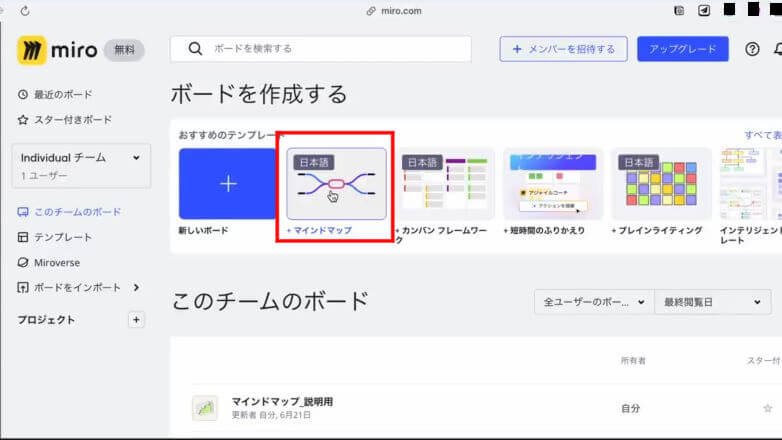782x440 pixels.
Task: Open the help question mark icon
Action: point(752,49)
